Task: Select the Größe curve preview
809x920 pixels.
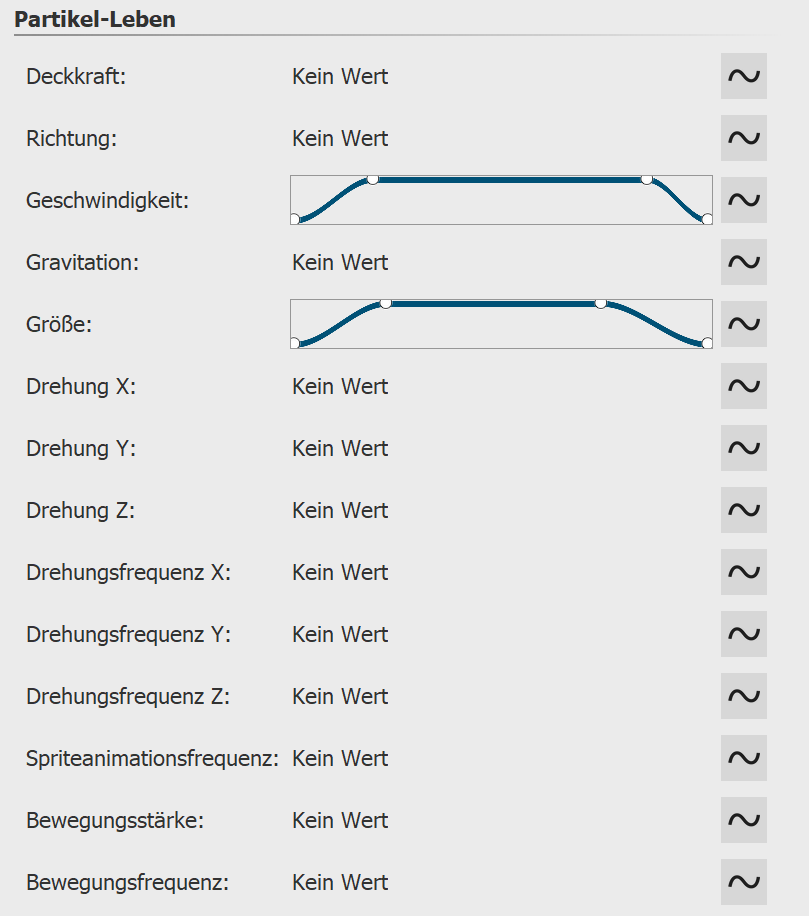Action: point(500,323)
